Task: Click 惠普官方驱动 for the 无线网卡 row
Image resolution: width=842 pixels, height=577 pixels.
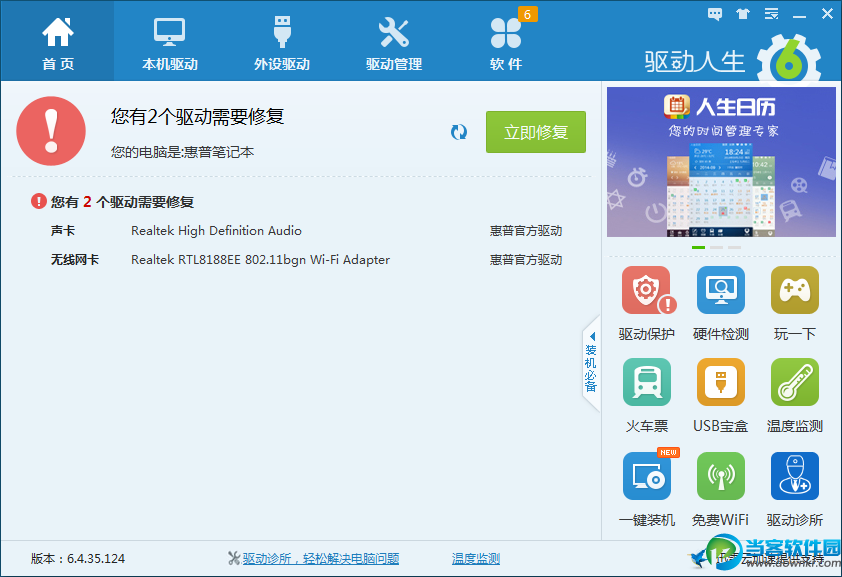Action: click(x=526, y=260)
